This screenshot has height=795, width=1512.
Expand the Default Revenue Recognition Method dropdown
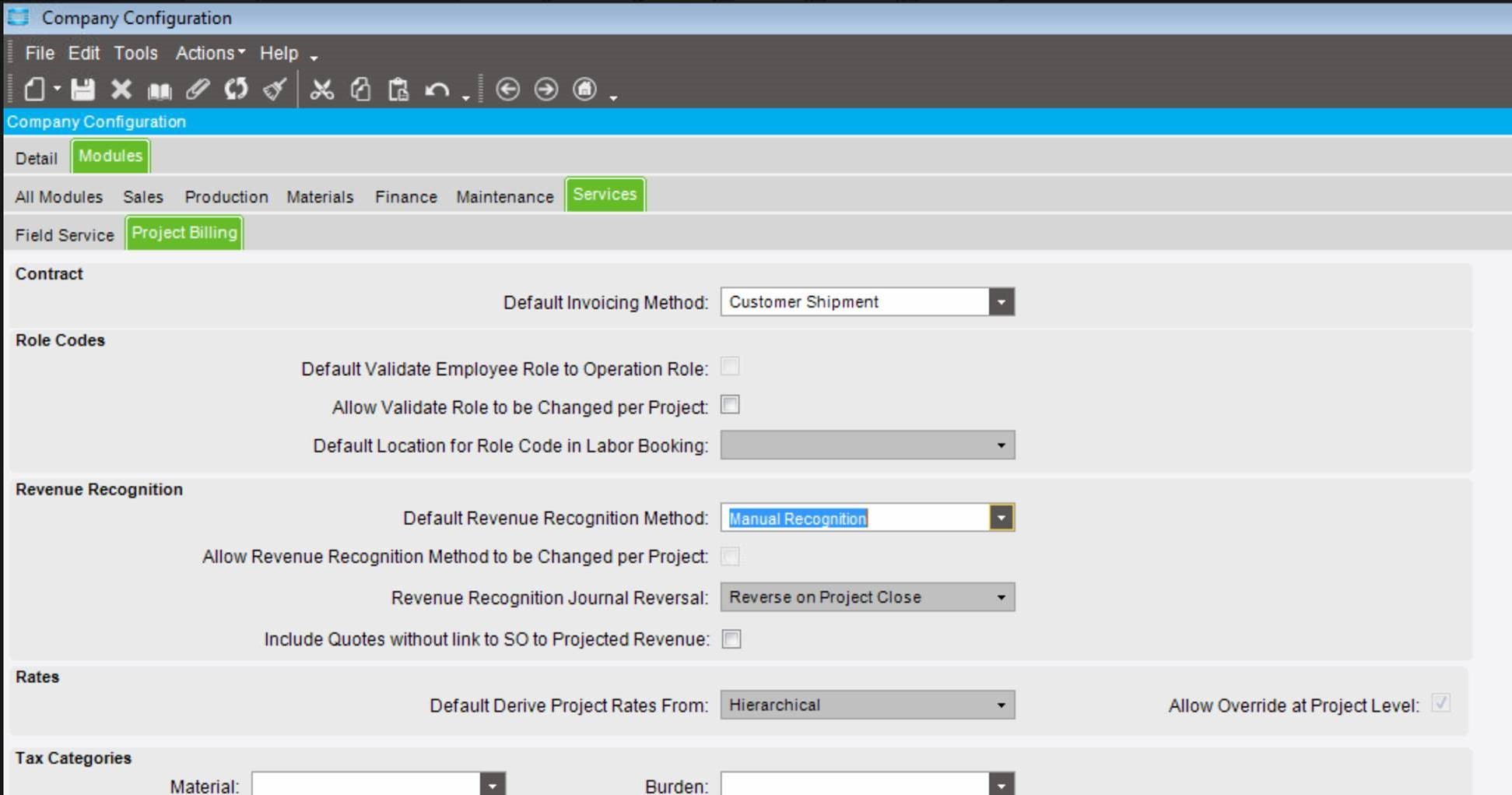pyautogui.click(x=1002, y=518)
